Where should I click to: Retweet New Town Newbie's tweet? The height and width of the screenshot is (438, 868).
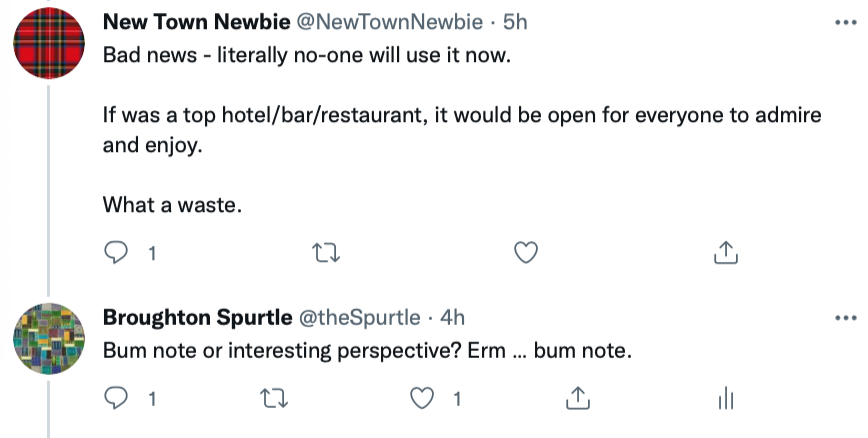pos(326,253)
